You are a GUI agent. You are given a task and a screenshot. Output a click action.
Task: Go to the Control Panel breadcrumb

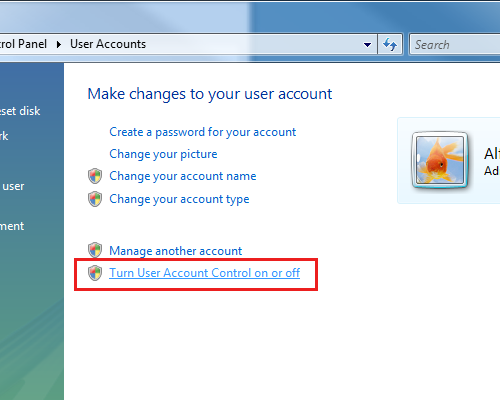23,44
